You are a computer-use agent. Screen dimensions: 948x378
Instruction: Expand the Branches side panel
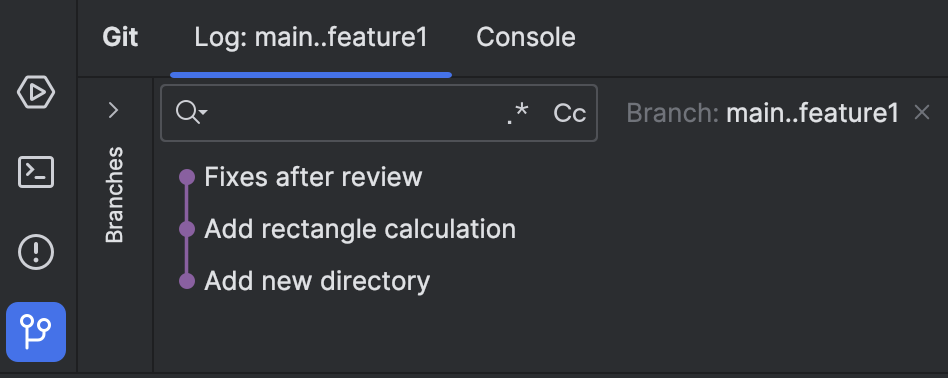pos(113,110)
